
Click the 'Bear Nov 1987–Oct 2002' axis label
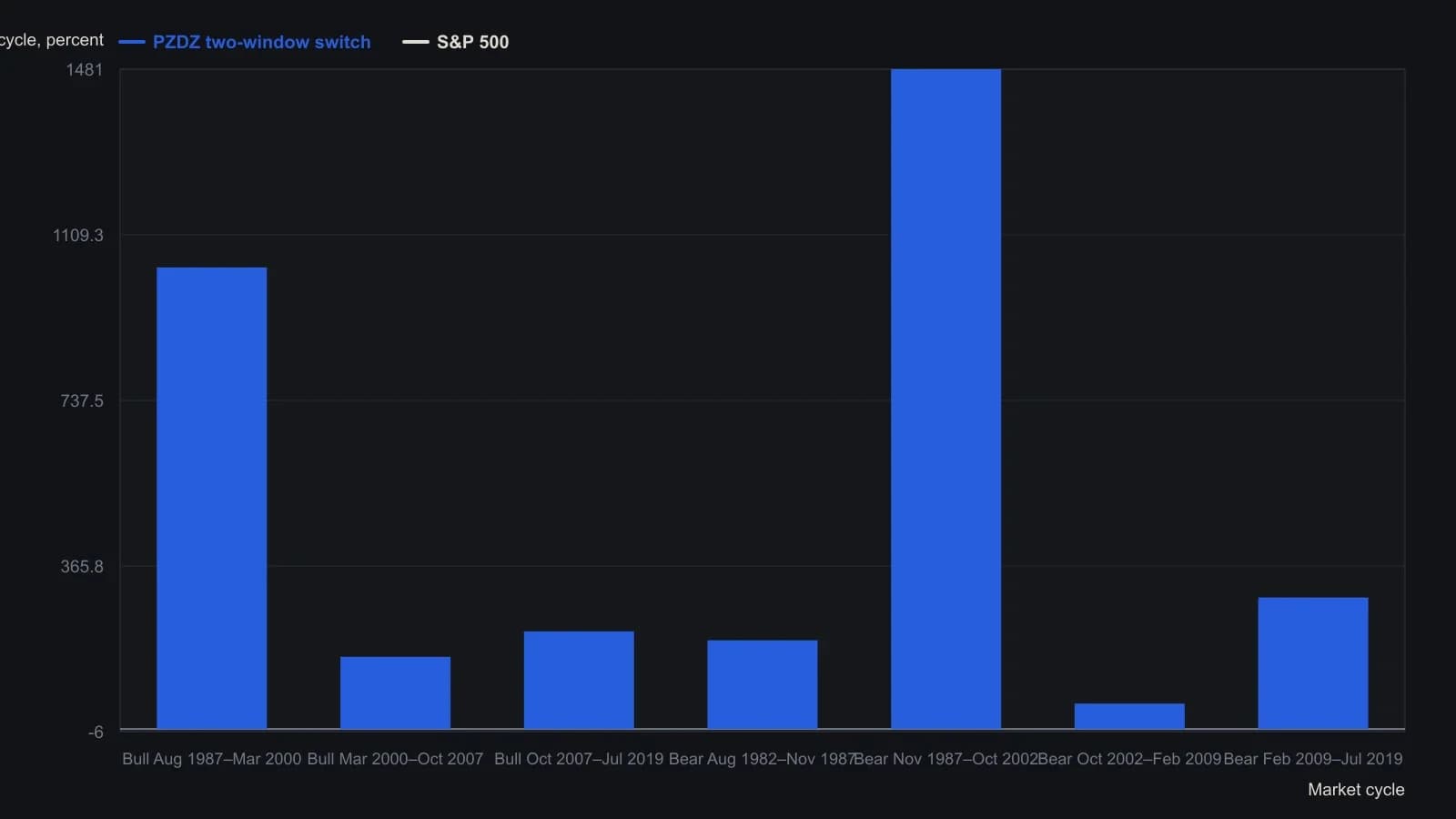click(x=946, y=759)
